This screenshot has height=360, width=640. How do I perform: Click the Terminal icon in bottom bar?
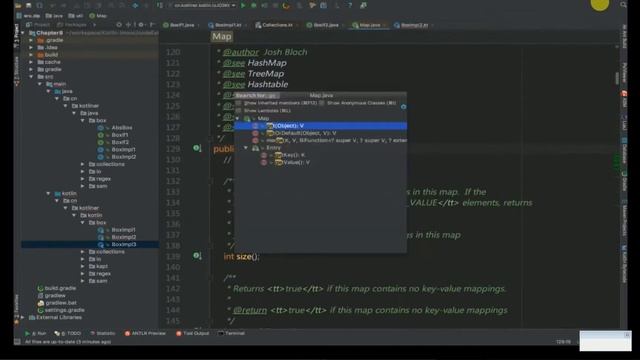(221, 333)
